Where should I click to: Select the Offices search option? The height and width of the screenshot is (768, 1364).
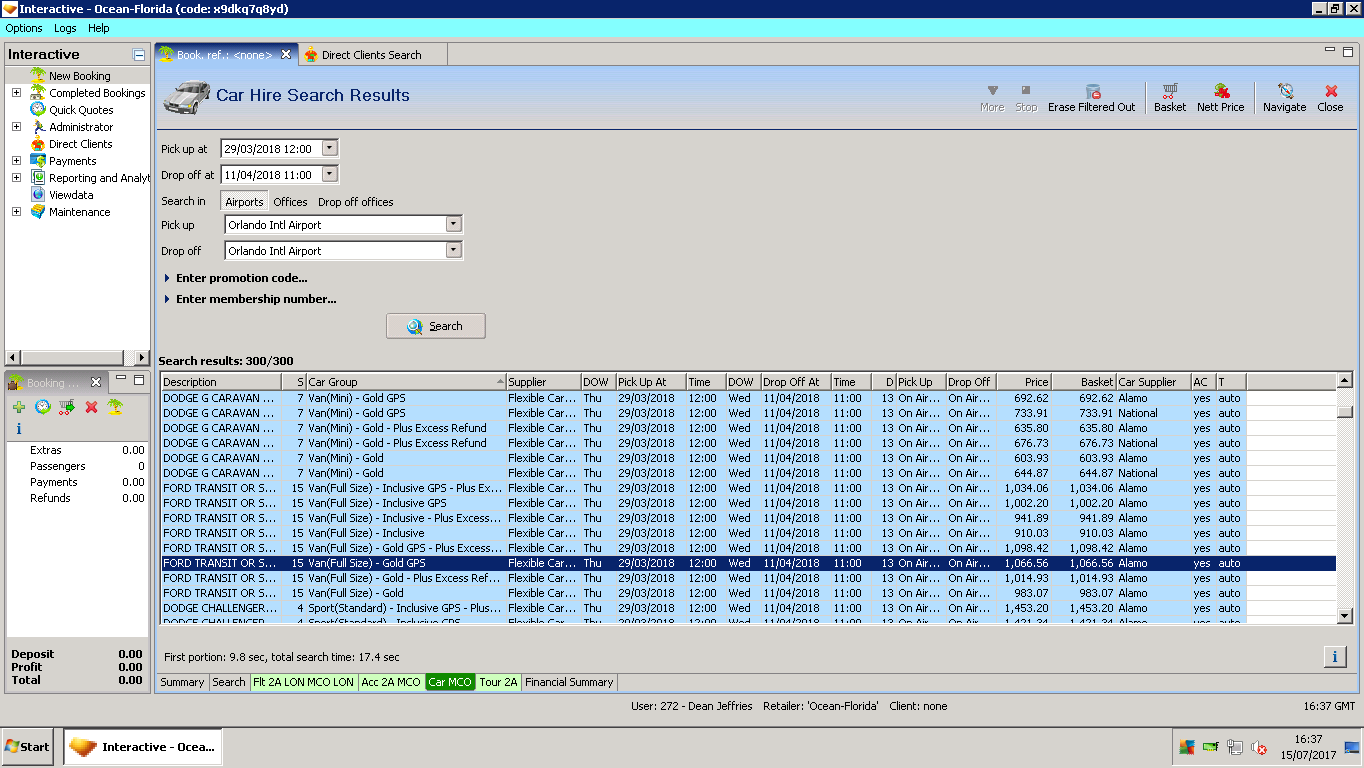click(290, 202)
